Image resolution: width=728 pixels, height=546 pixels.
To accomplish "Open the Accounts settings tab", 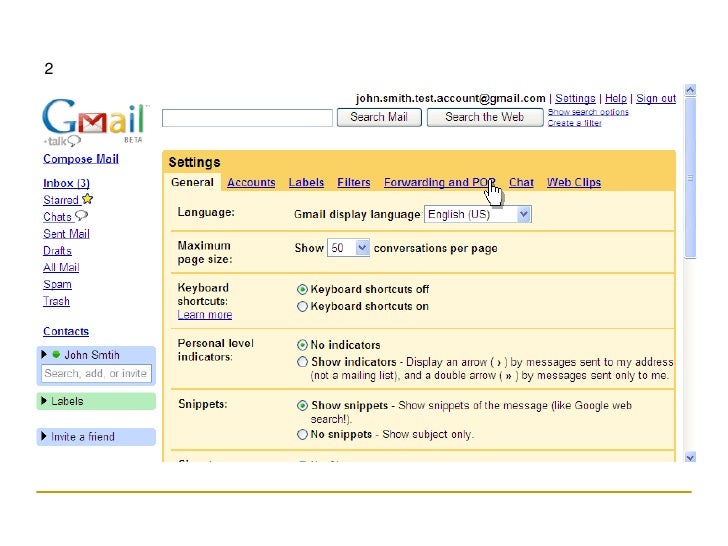I will [x=251, y=182].
